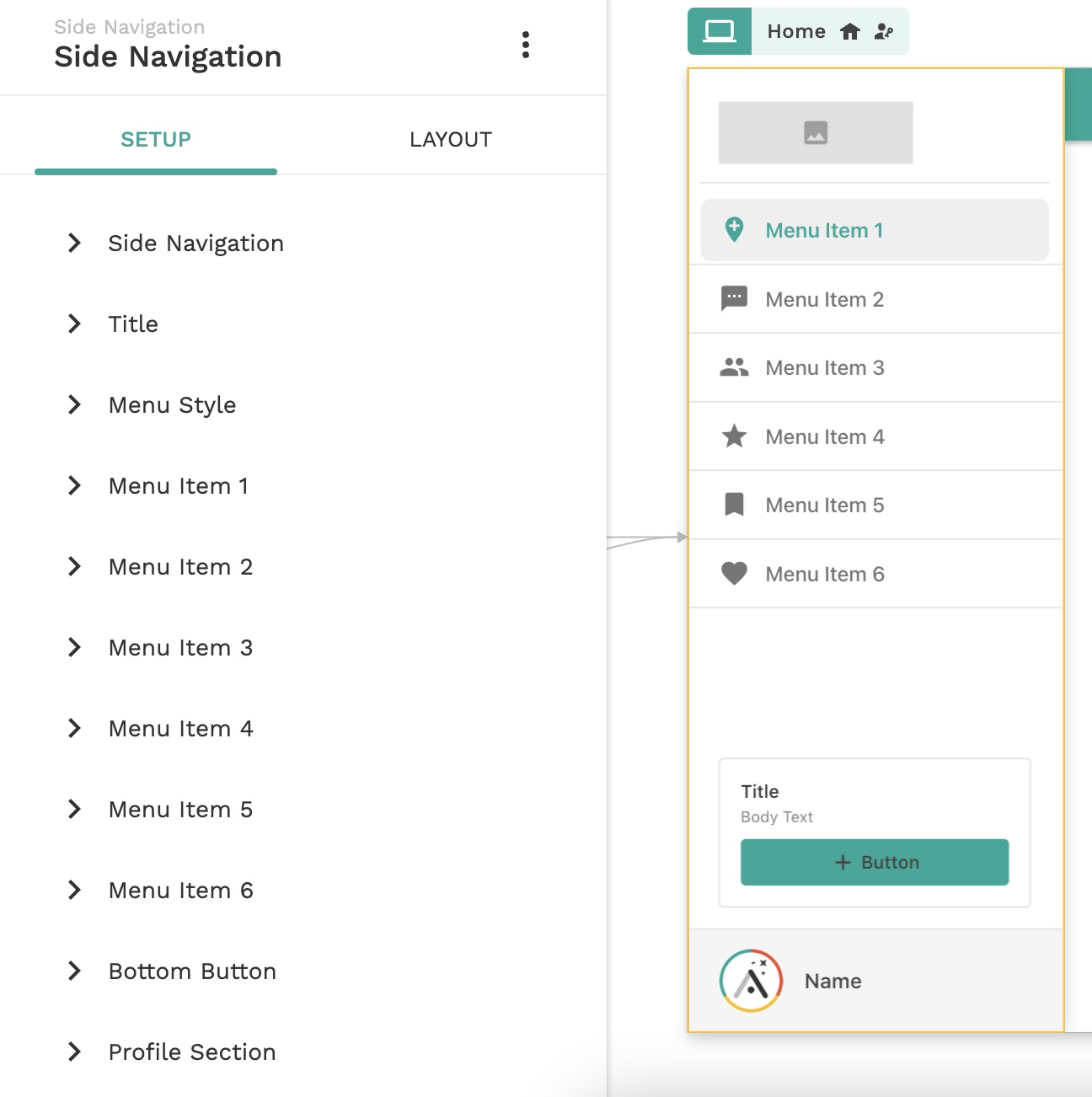
Task: Select Menu Item 2 label in the preview
Action: tap(824, 299)
